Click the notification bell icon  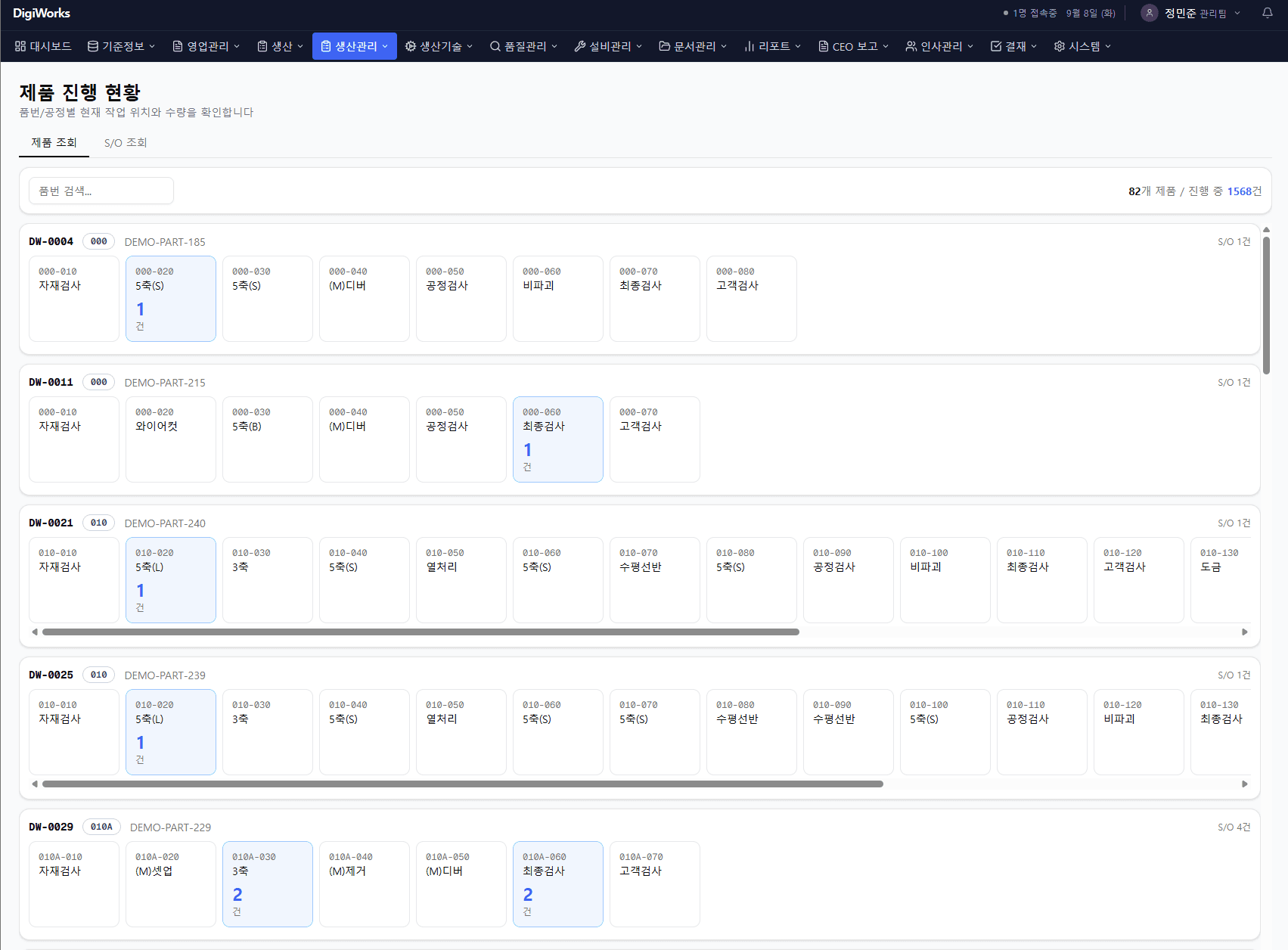click(x=1267, y=13)
